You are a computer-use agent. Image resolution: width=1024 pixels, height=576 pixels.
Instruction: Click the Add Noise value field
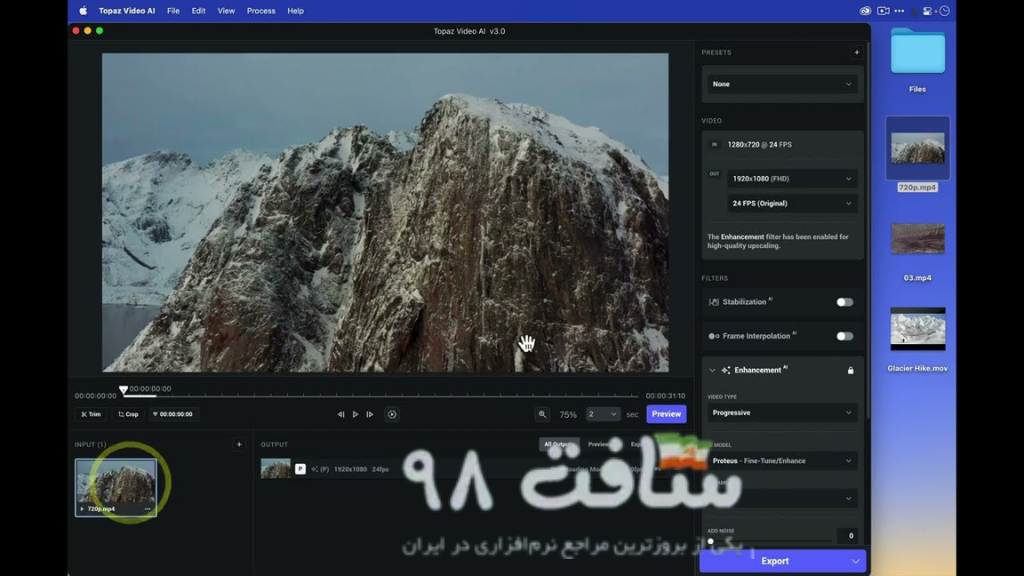[847, 536]
